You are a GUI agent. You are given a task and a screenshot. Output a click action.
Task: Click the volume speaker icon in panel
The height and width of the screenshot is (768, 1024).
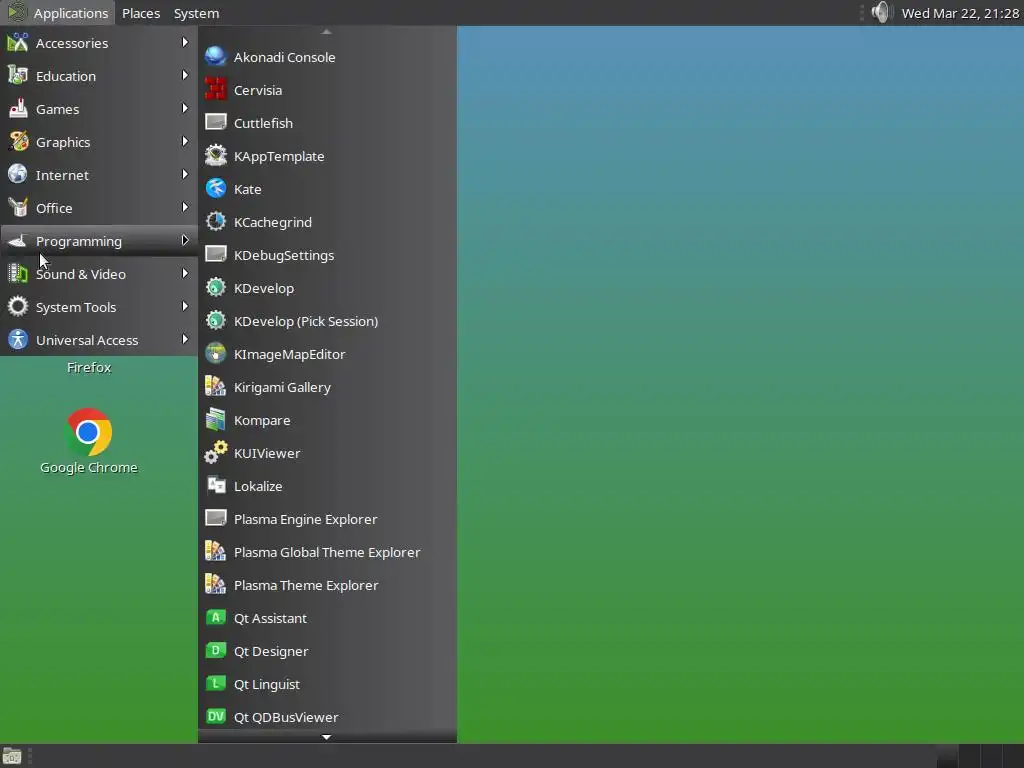coord(880,12)
